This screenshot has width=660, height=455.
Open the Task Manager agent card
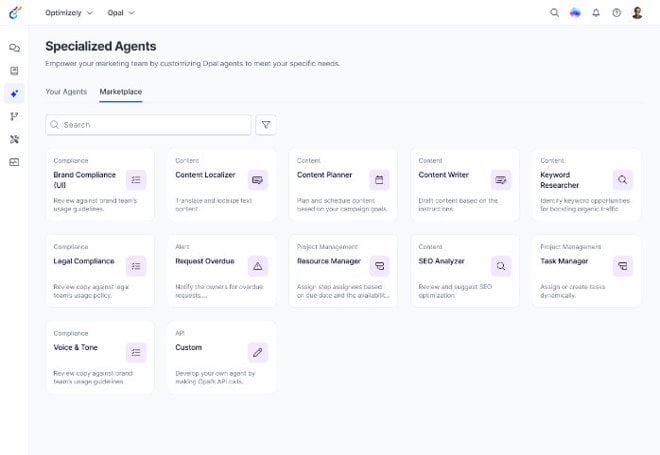point(586,271)
